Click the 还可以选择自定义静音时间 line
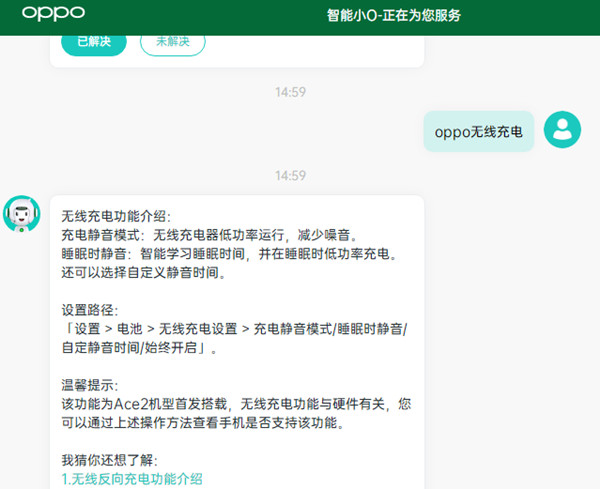 click(x=144, y=272)
